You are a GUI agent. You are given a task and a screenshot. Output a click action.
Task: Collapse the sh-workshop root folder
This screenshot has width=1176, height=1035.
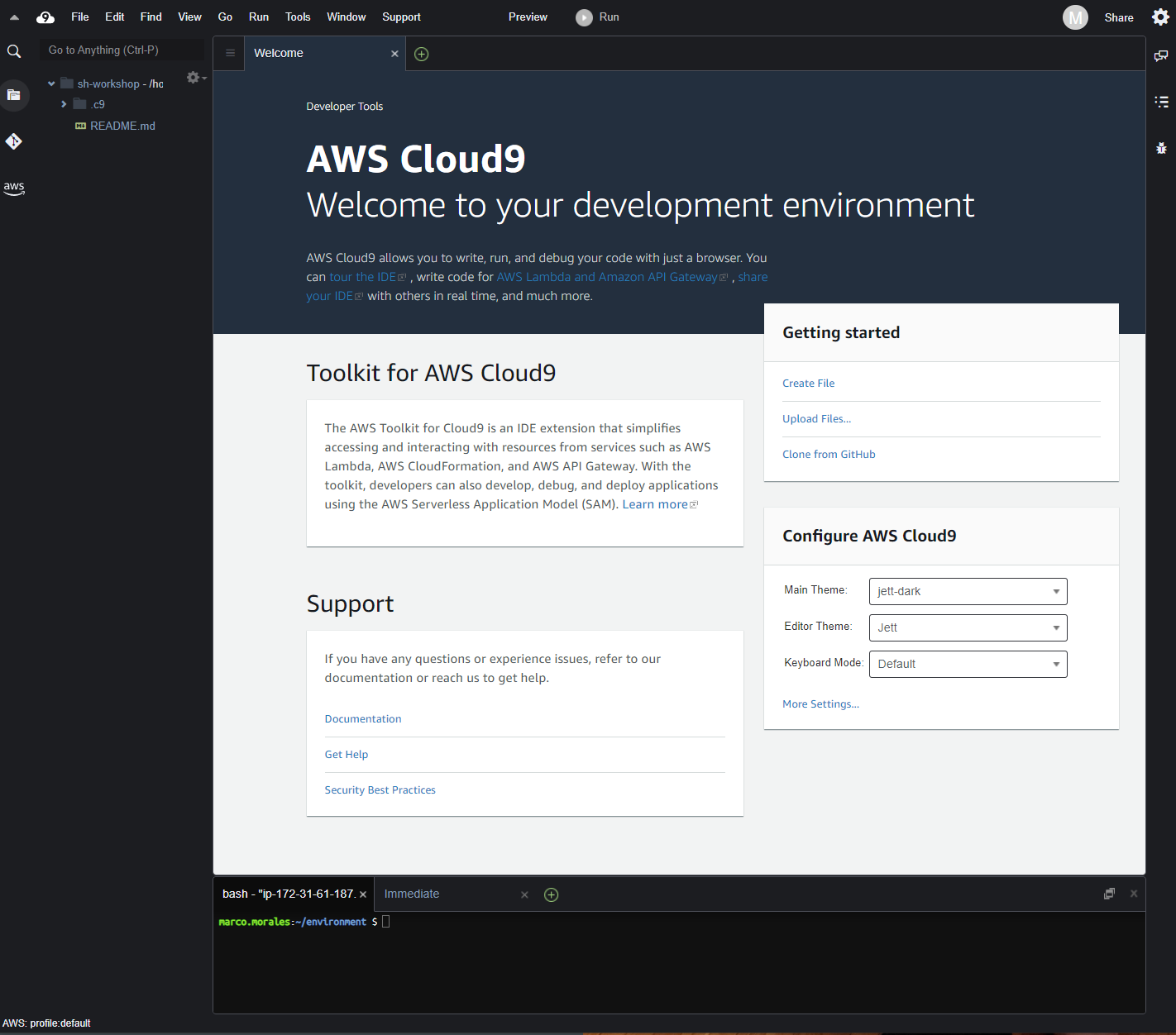point(51,83)
